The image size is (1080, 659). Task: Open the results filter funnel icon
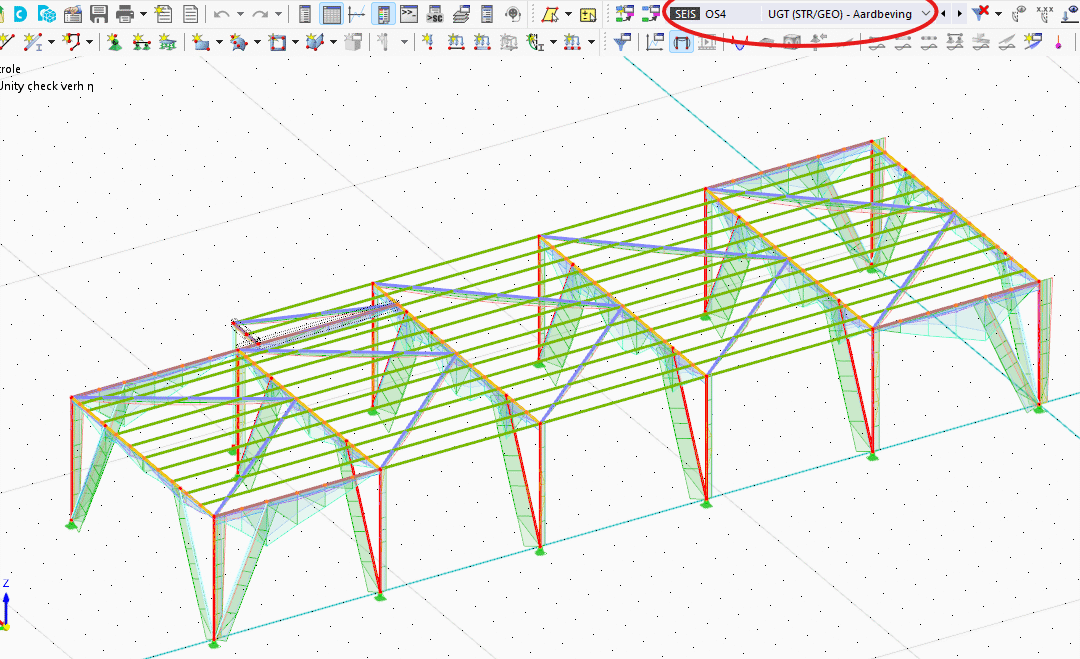coord(621,42)
